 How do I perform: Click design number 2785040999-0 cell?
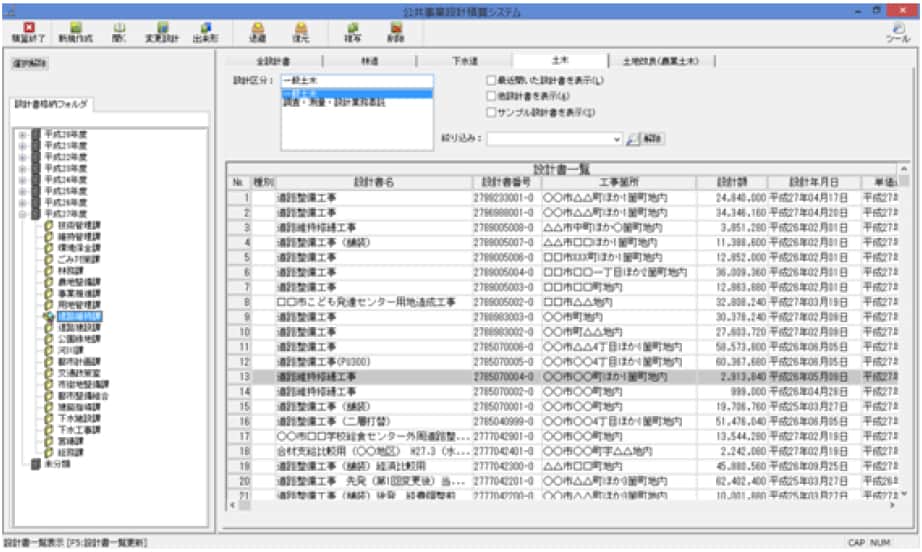(504, 421)
